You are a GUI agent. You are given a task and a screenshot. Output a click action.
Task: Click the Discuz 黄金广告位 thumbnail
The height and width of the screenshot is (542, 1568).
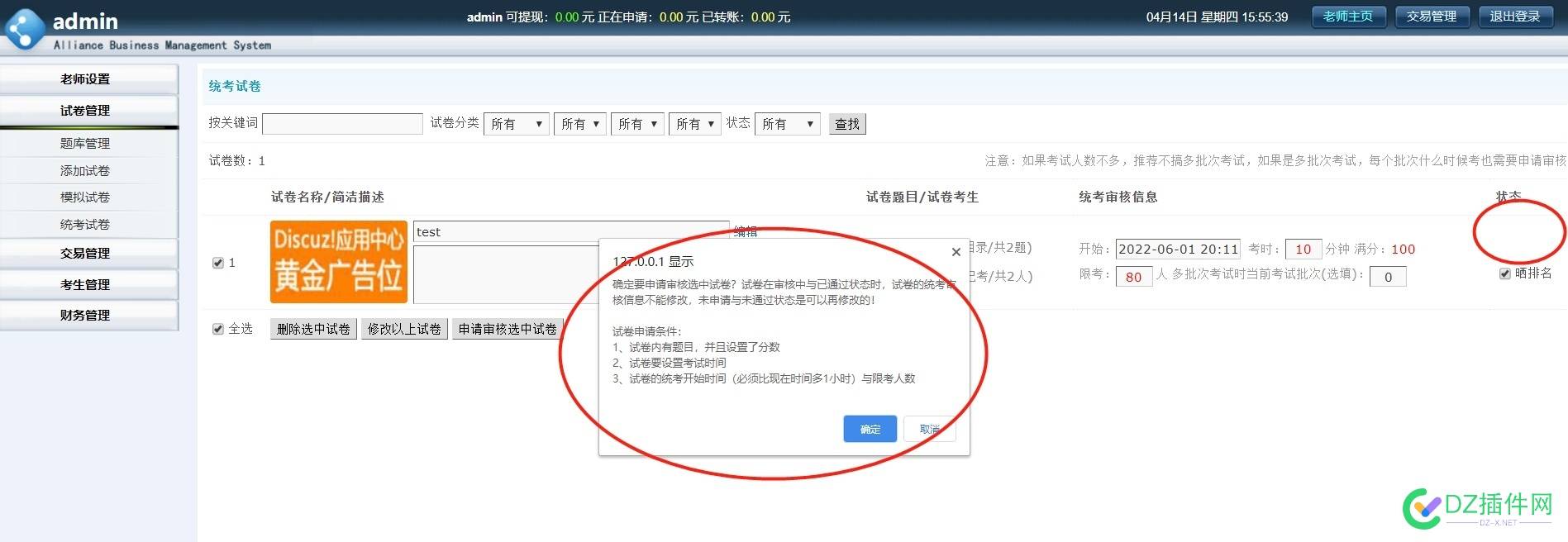tap(339, 261)
